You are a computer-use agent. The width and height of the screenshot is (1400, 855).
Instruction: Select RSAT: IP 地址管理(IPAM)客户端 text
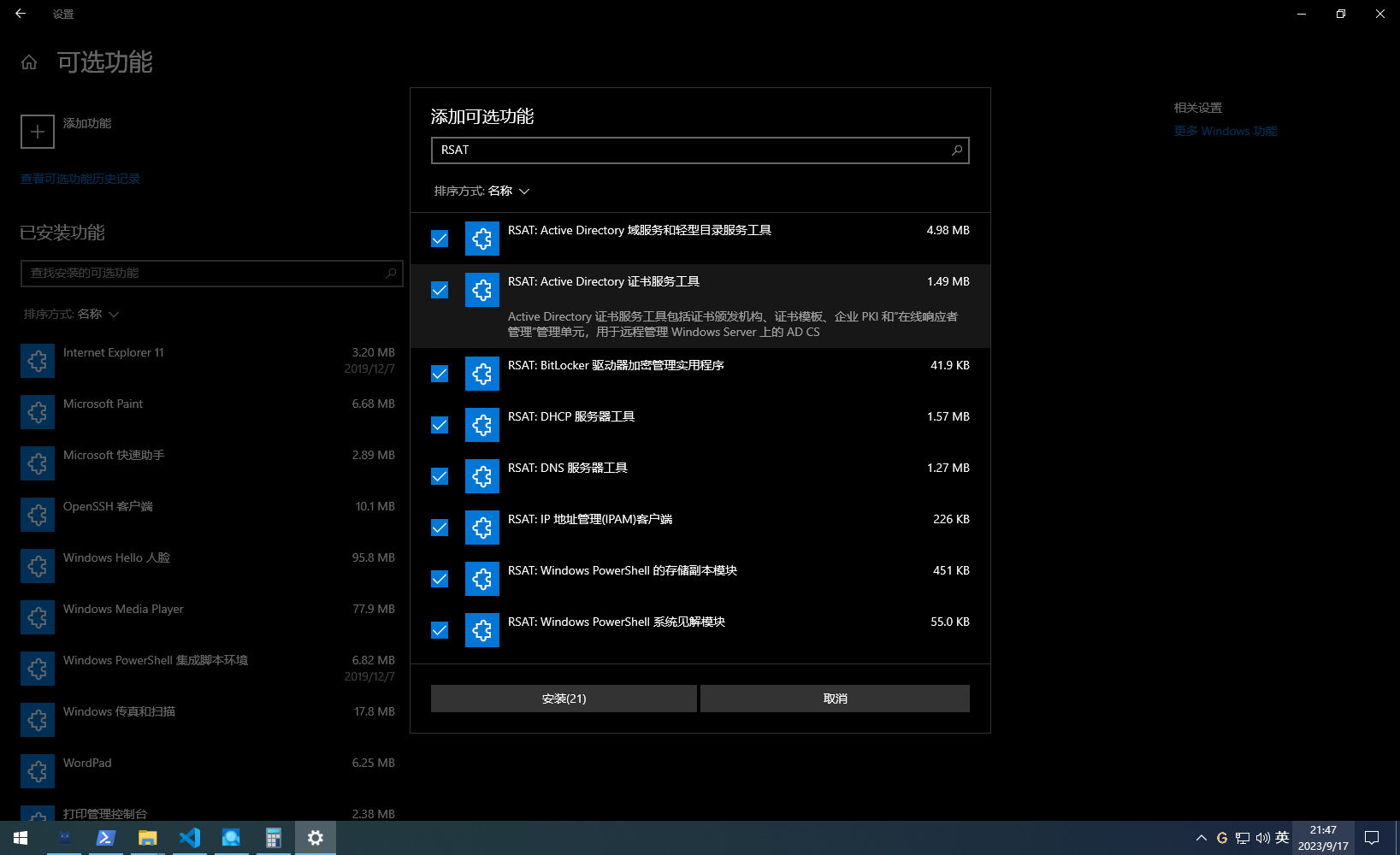tap(590, 519)
